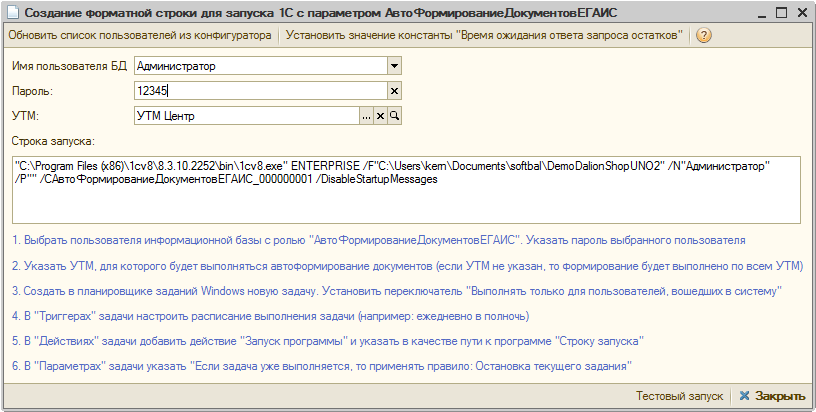The image size is (816, 412).
Task: Maximize the window
Action: tap(782, 12)
